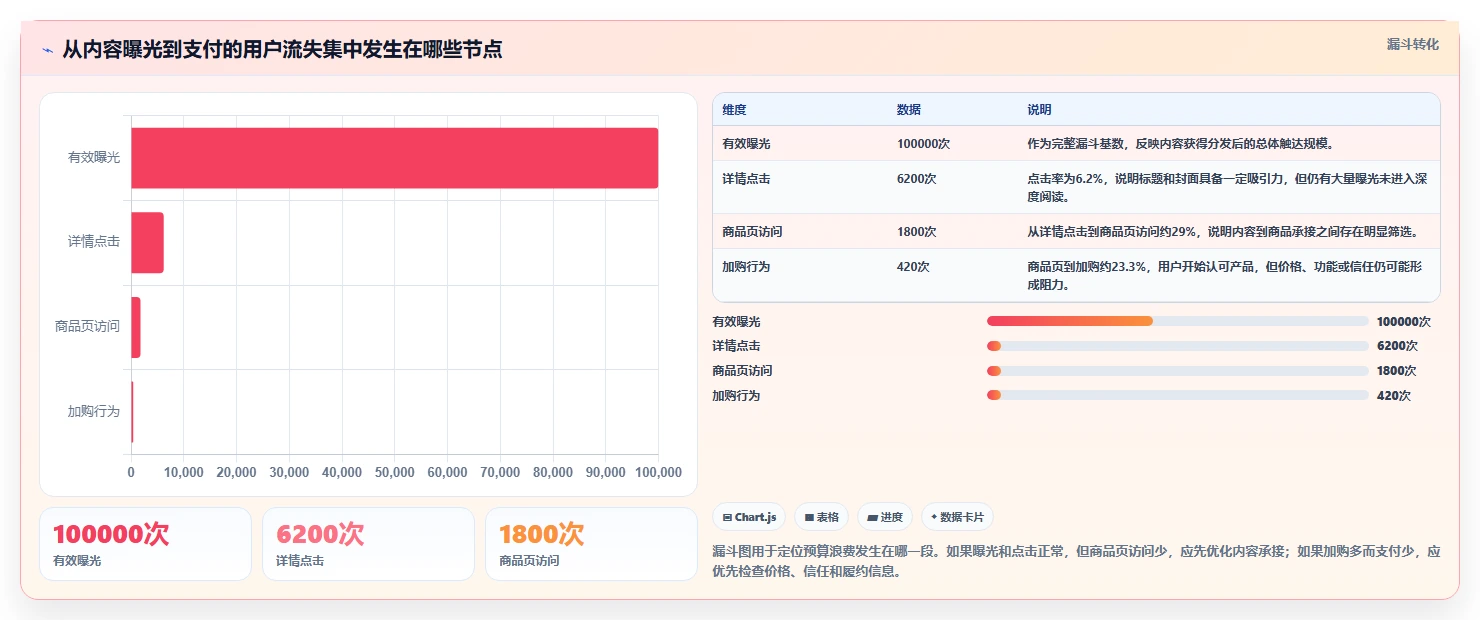Click the 1800次 商品页访问 stat card

pos(591,544)
